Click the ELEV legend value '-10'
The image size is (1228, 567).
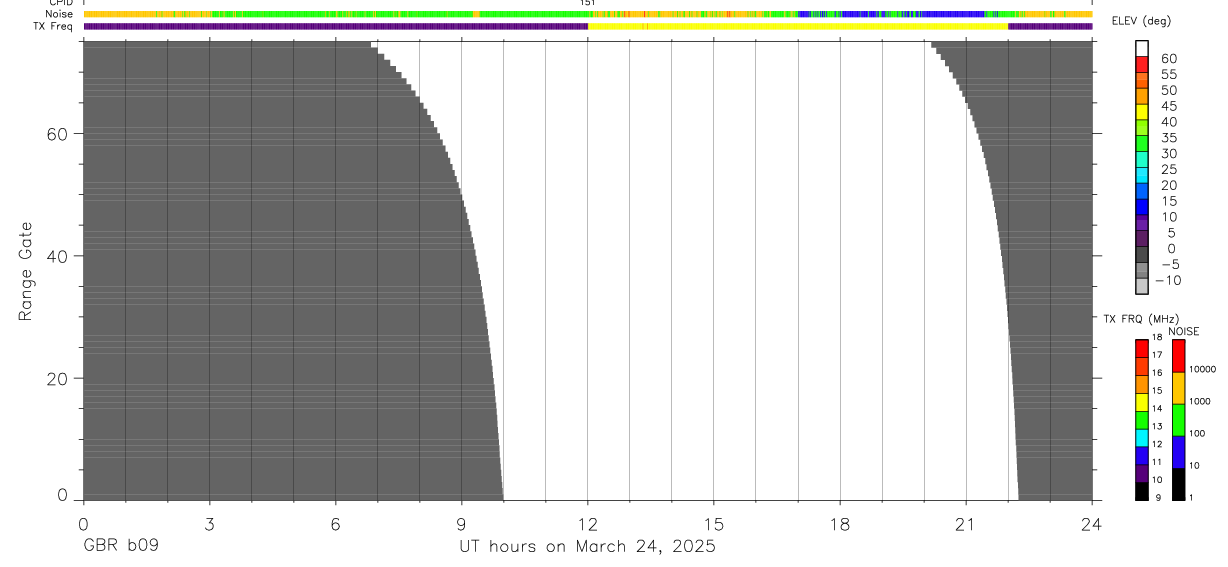(1168, 280)
